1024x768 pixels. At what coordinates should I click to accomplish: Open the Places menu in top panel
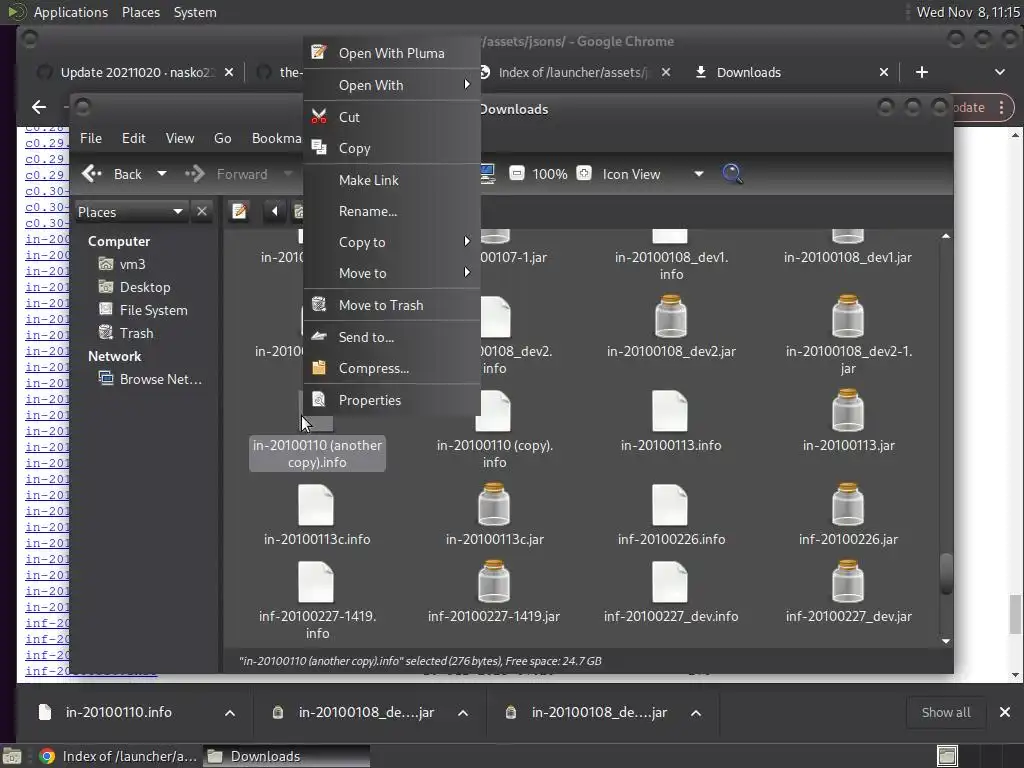(x=141, y=12)
